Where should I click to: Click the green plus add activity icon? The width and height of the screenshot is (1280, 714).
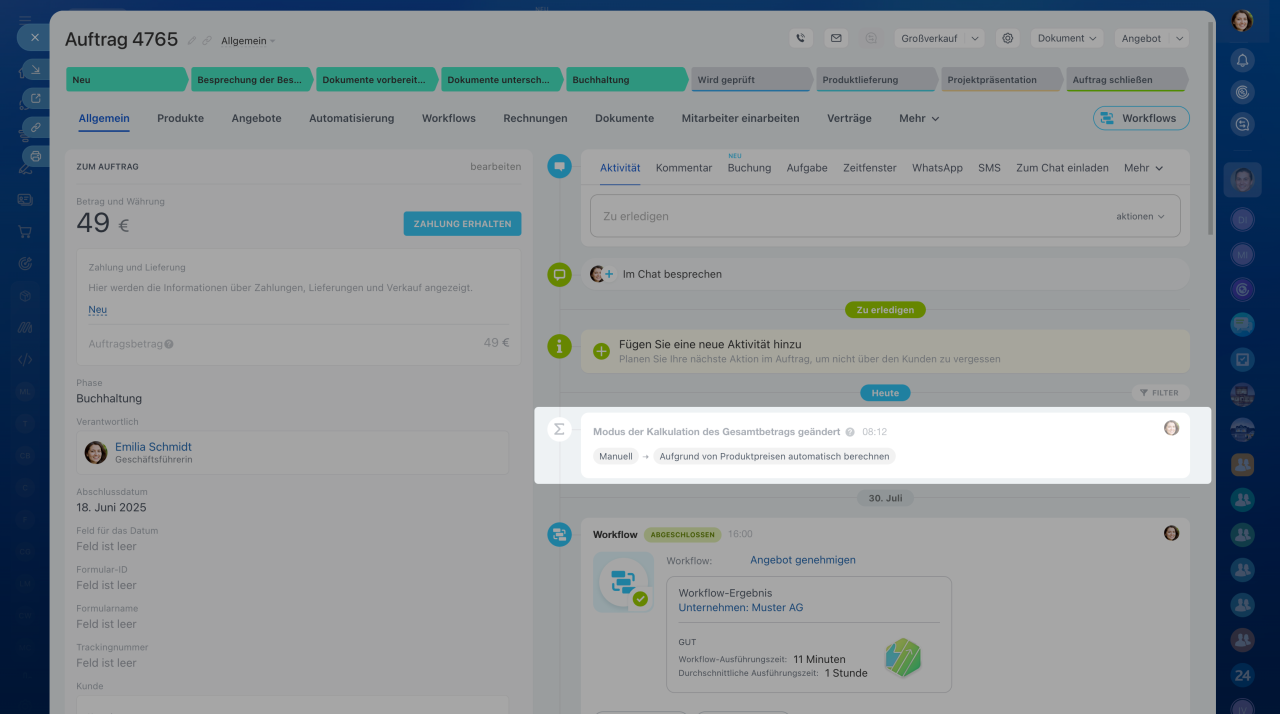[601, 351]
